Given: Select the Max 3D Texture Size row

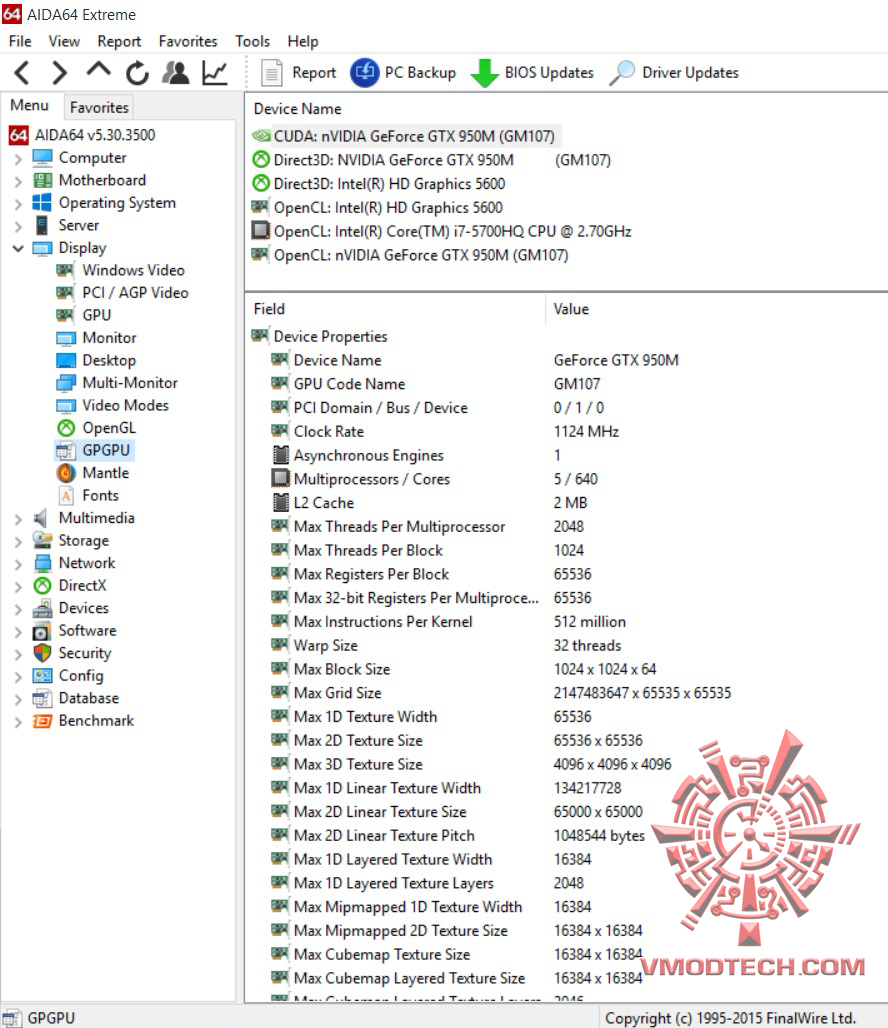Looking at the screenshot, I should tap(567, 764).
